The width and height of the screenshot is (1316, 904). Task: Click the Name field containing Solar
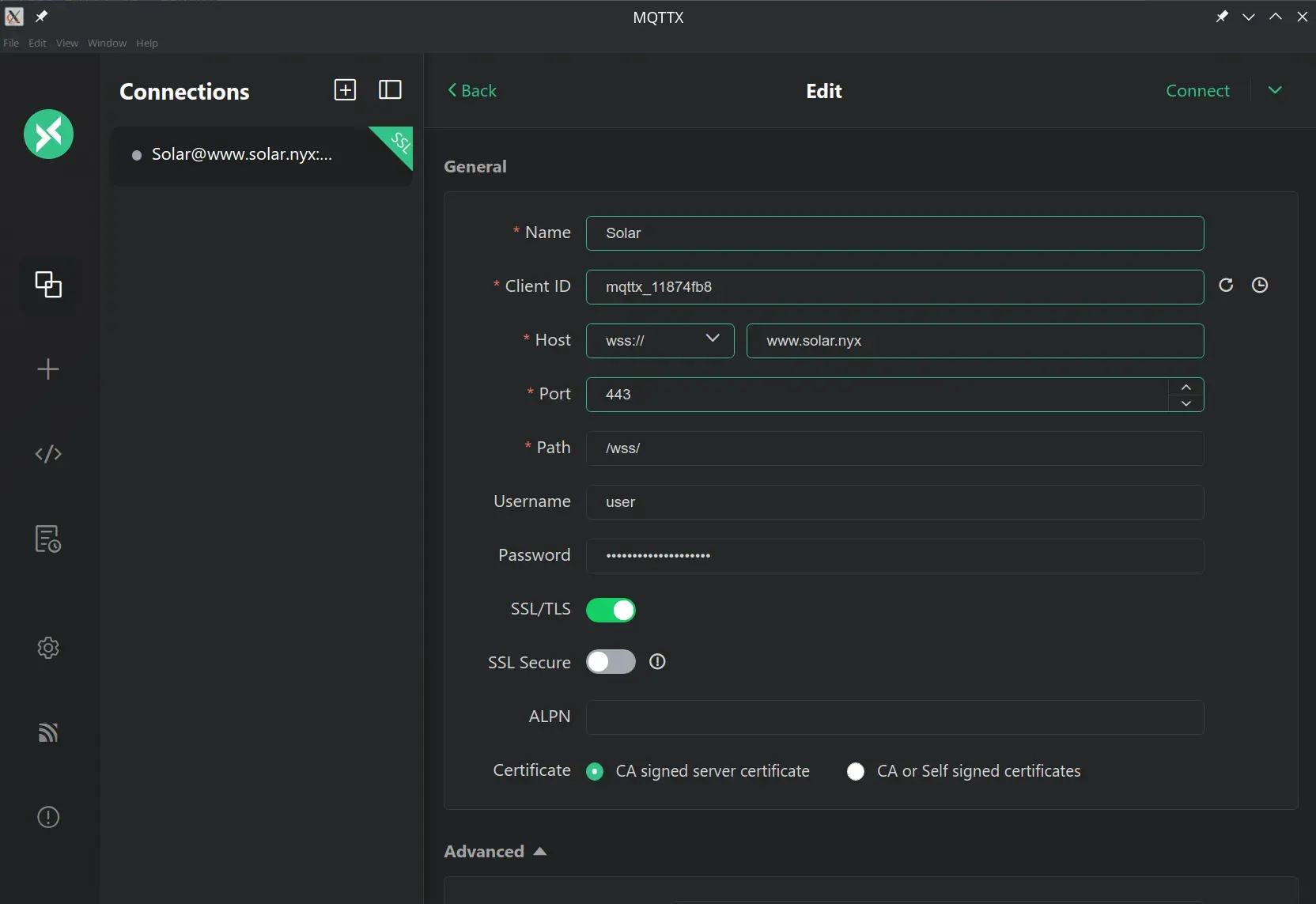click(x=895, y=233)
